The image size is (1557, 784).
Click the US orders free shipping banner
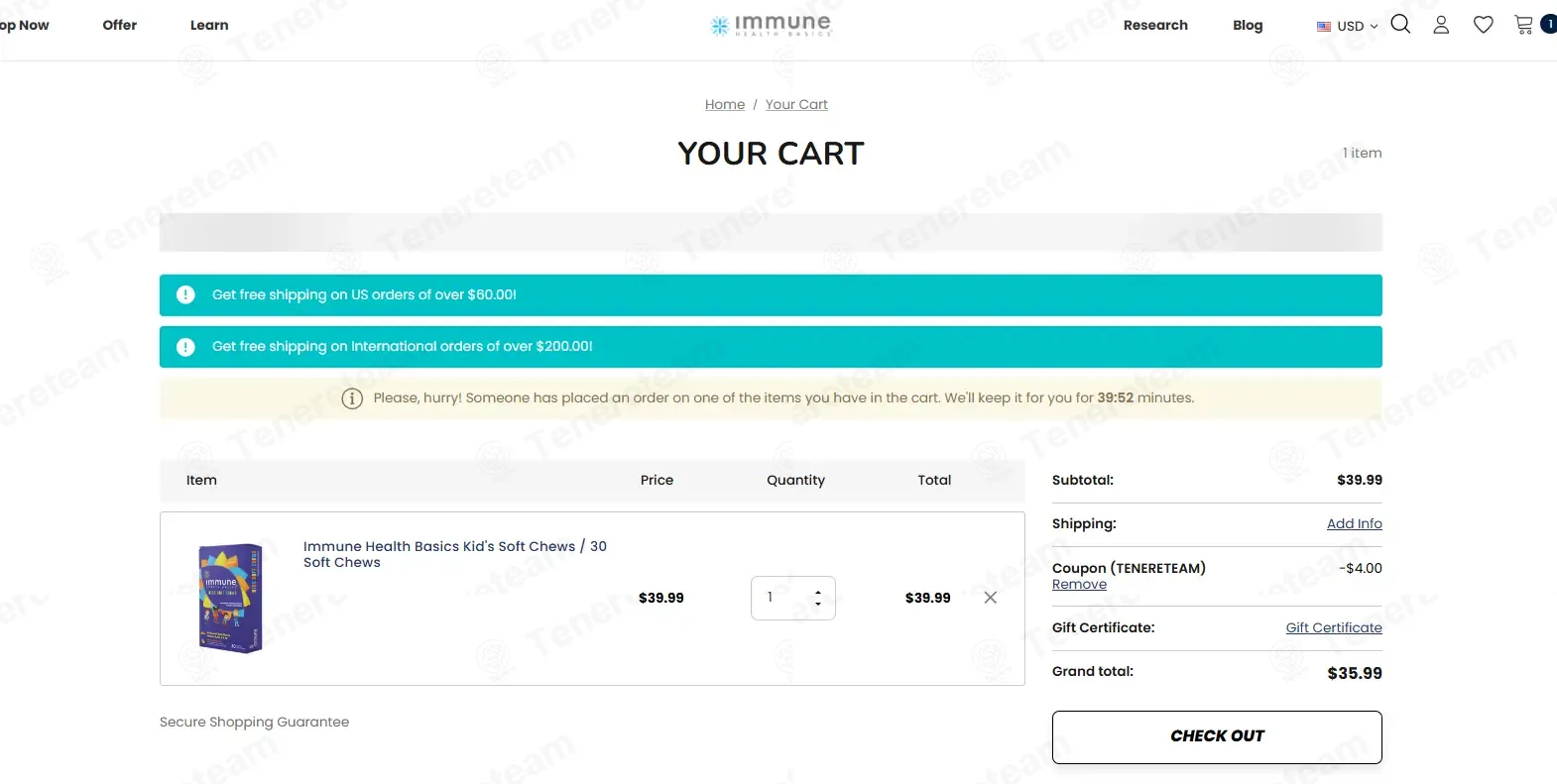pyautogui.click(x=771, y=295)
